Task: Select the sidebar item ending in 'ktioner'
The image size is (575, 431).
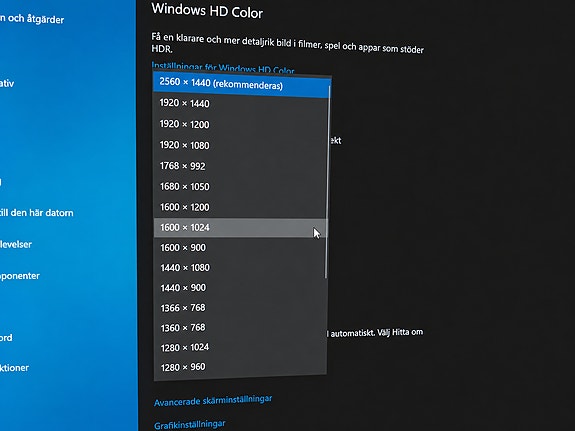Action: point(14,368)
